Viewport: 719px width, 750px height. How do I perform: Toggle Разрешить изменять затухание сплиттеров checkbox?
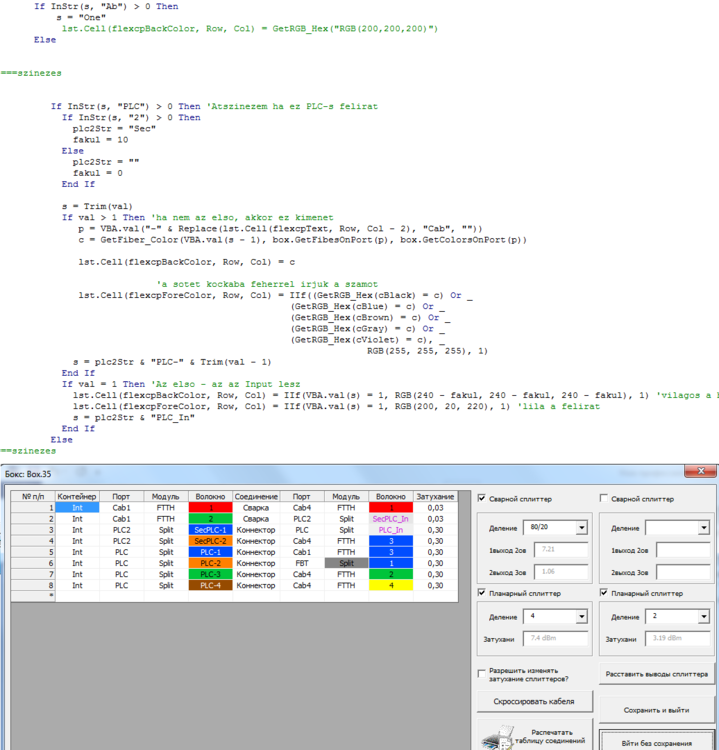[482, 674]
